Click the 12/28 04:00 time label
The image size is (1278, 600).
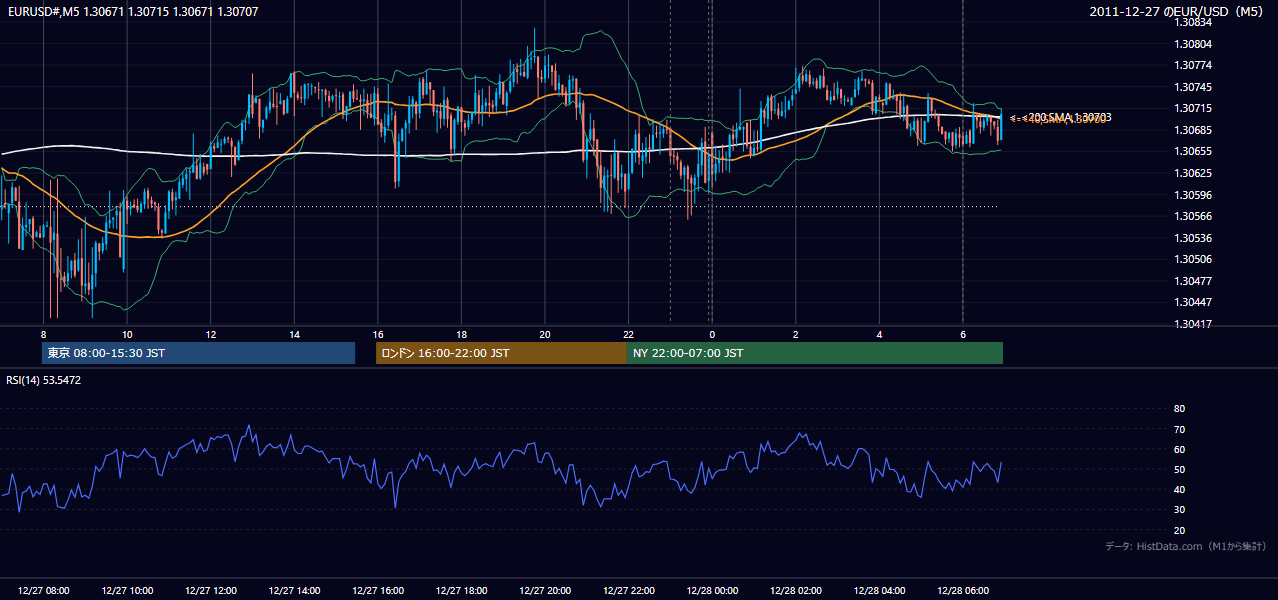coord(879,591)
